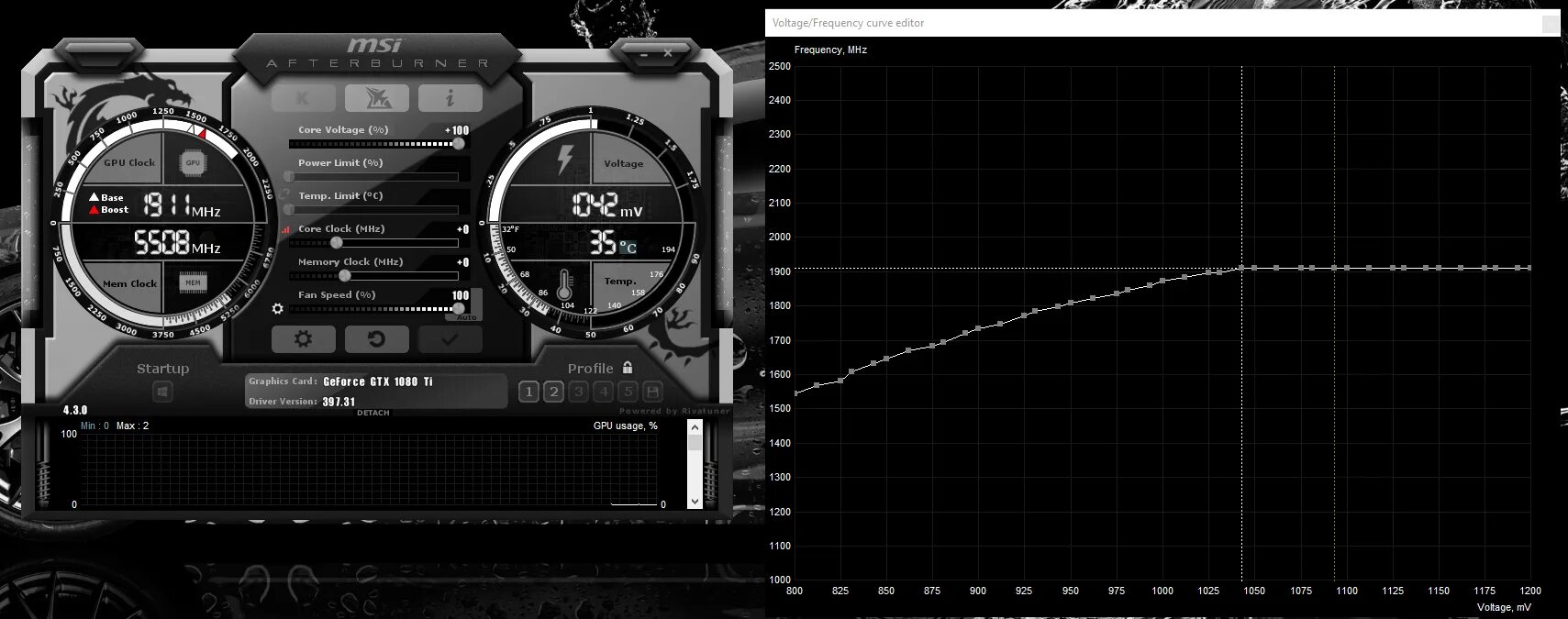The image size is (1568, 619).
Task: Select profile slot 2
Action: tap(553, 392)
